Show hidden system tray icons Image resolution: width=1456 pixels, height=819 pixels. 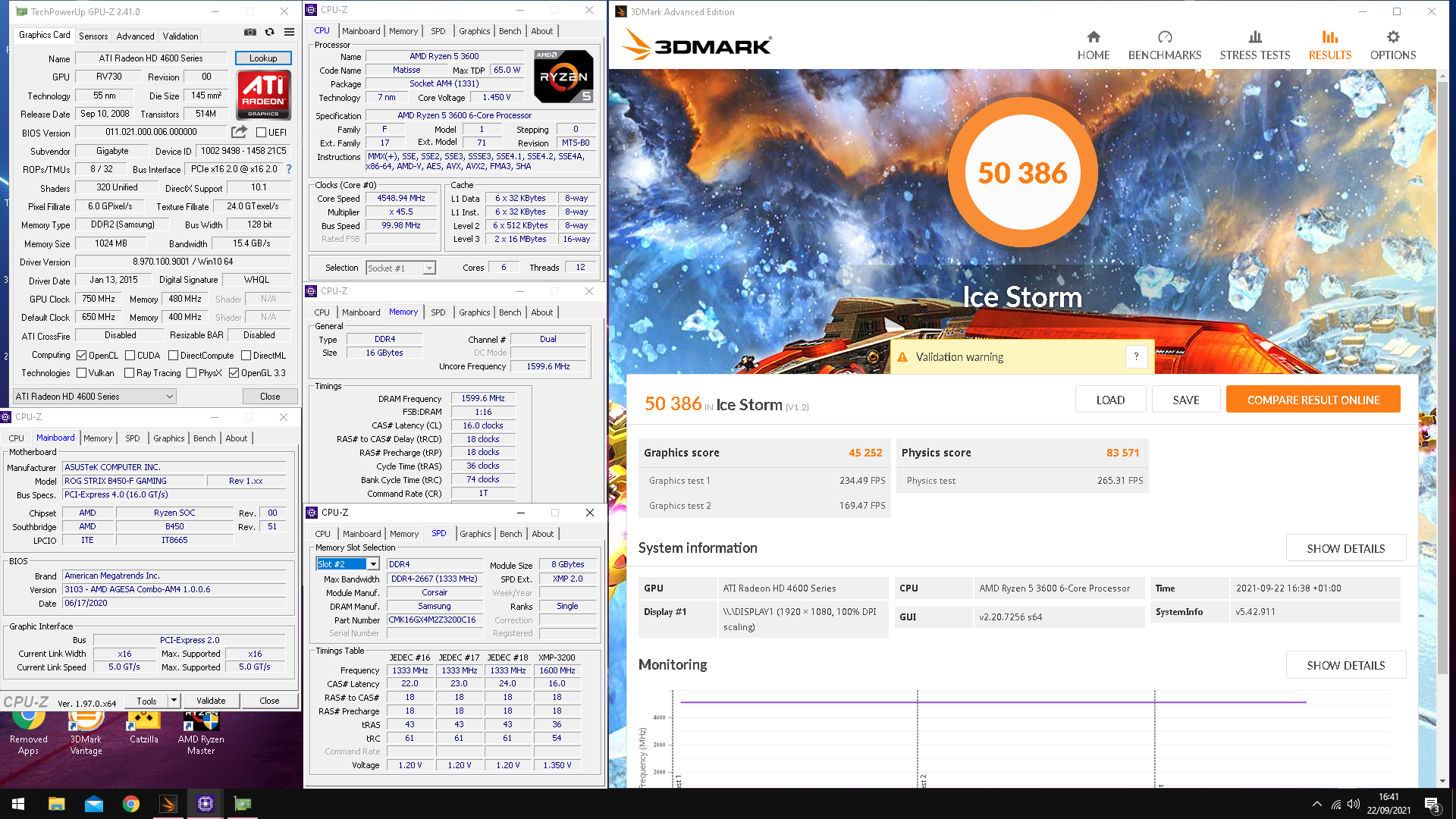point(1316,804)
